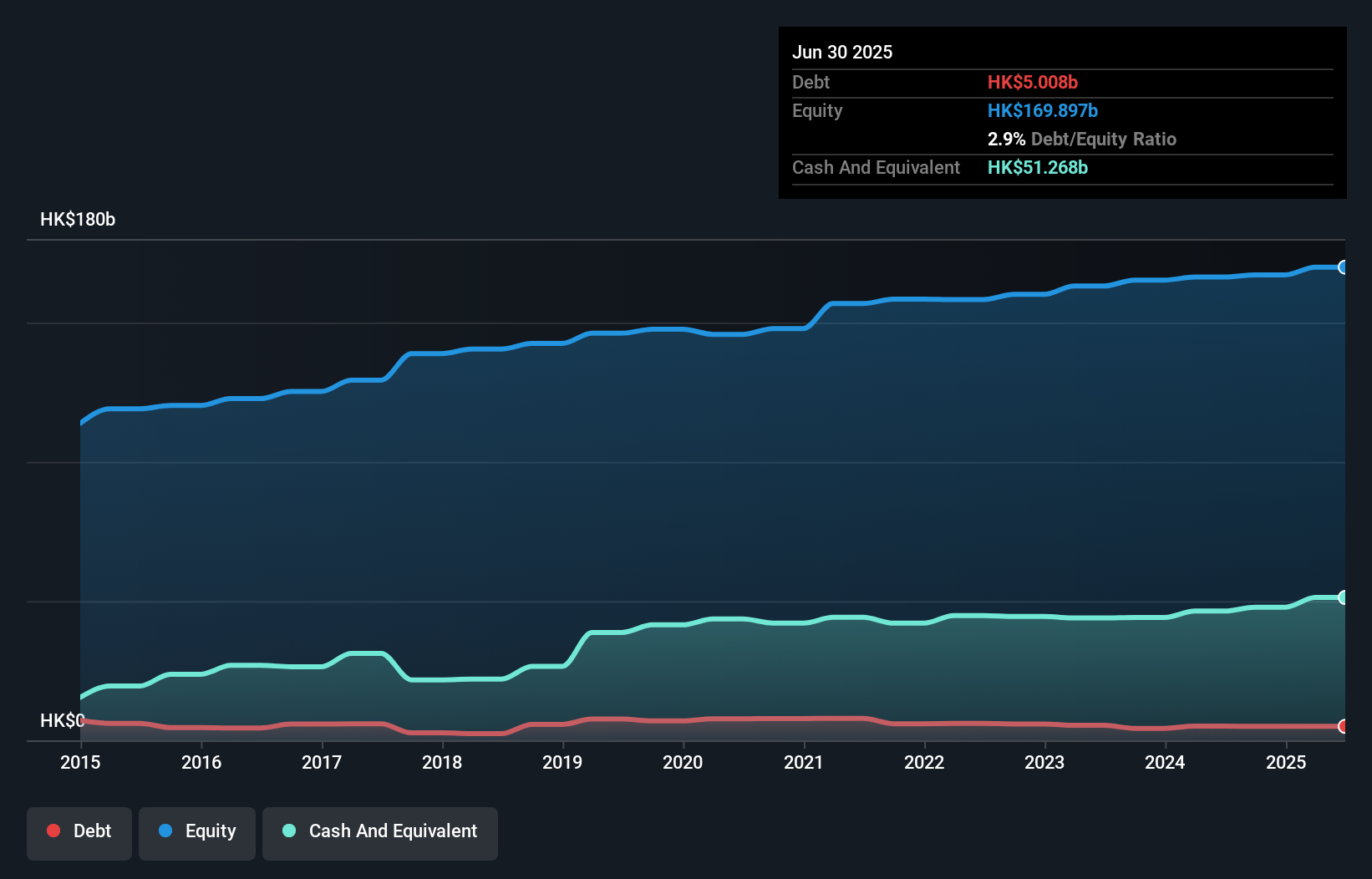This screenshot has width=1372, height=879.
Task: Select the 2015 x-axis label
Action: click(x=80, y=762)
